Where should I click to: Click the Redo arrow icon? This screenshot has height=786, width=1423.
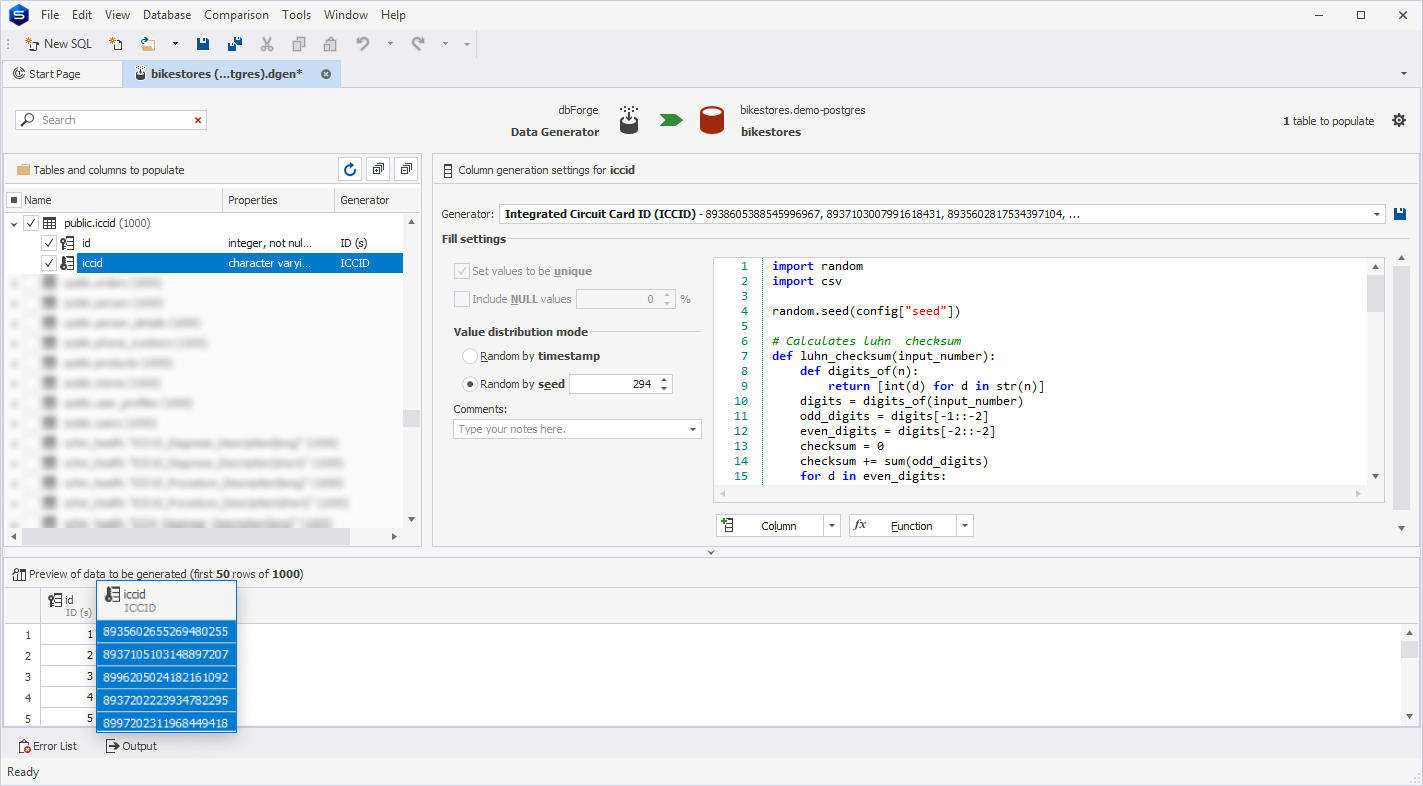[418, 44]
